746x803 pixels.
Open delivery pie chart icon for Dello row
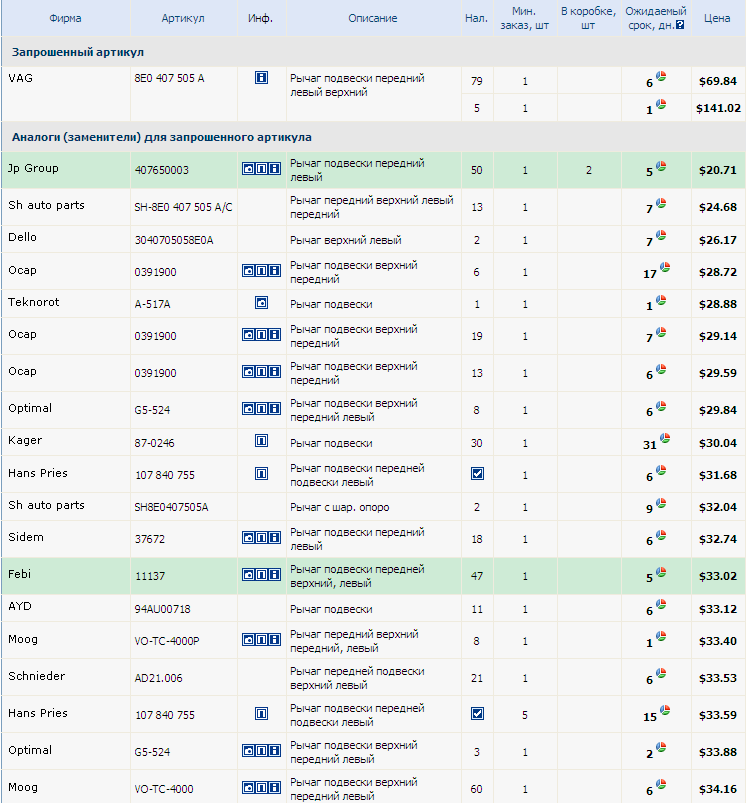pyautogui.click(x=661, y=235)
